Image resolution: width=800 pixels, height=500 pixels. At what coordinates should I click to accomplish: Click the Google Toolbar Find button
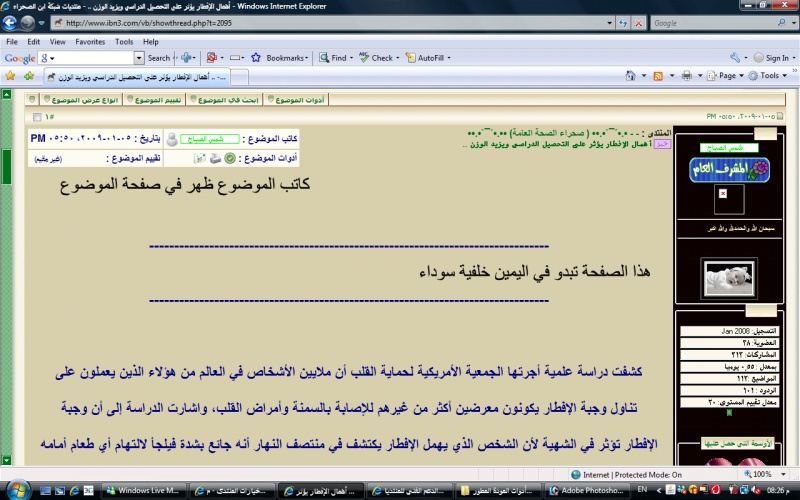pyautogui.click(x=333, y=58)
